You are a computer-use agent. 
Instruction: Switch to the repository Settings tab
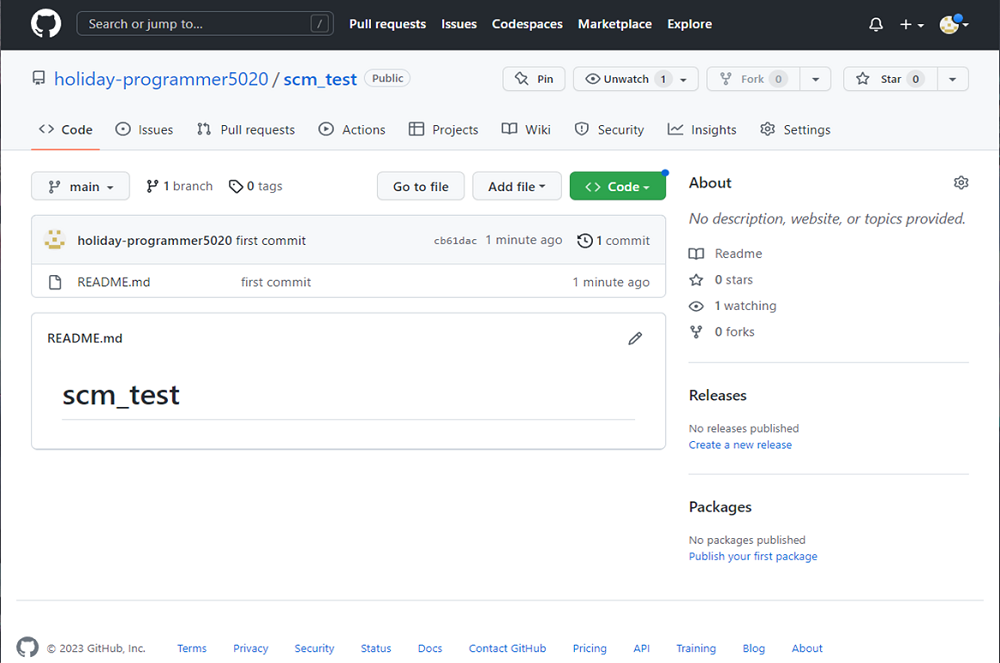(x=795, y=130)
